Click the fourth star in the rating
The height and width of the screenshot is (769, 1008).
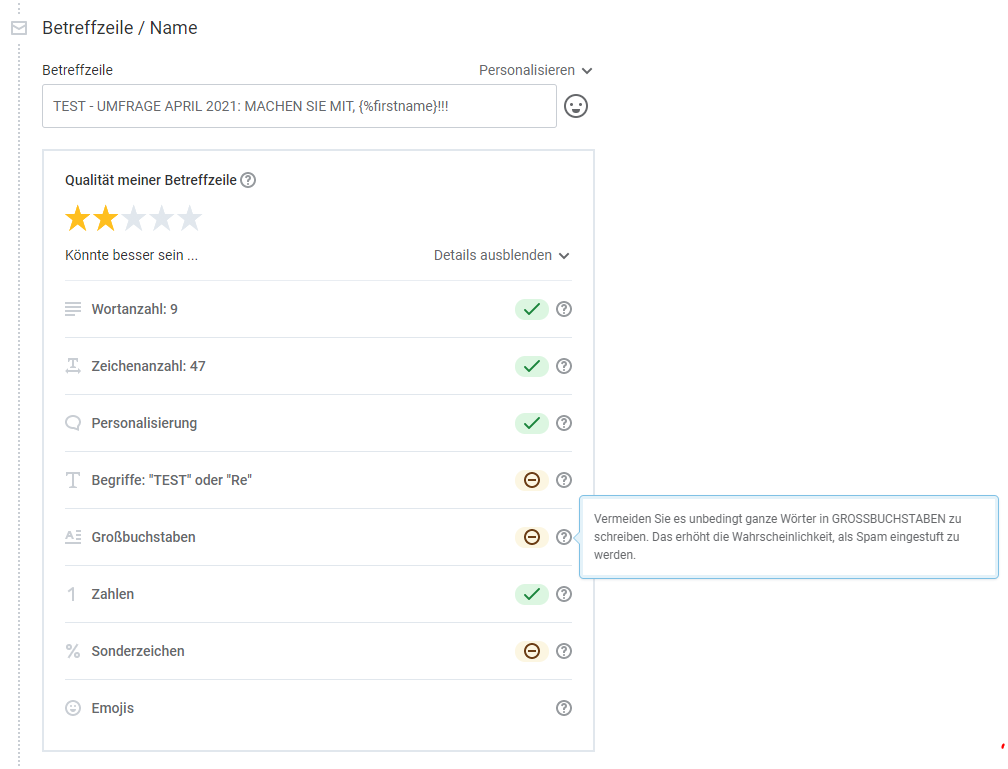coord(161,217)
